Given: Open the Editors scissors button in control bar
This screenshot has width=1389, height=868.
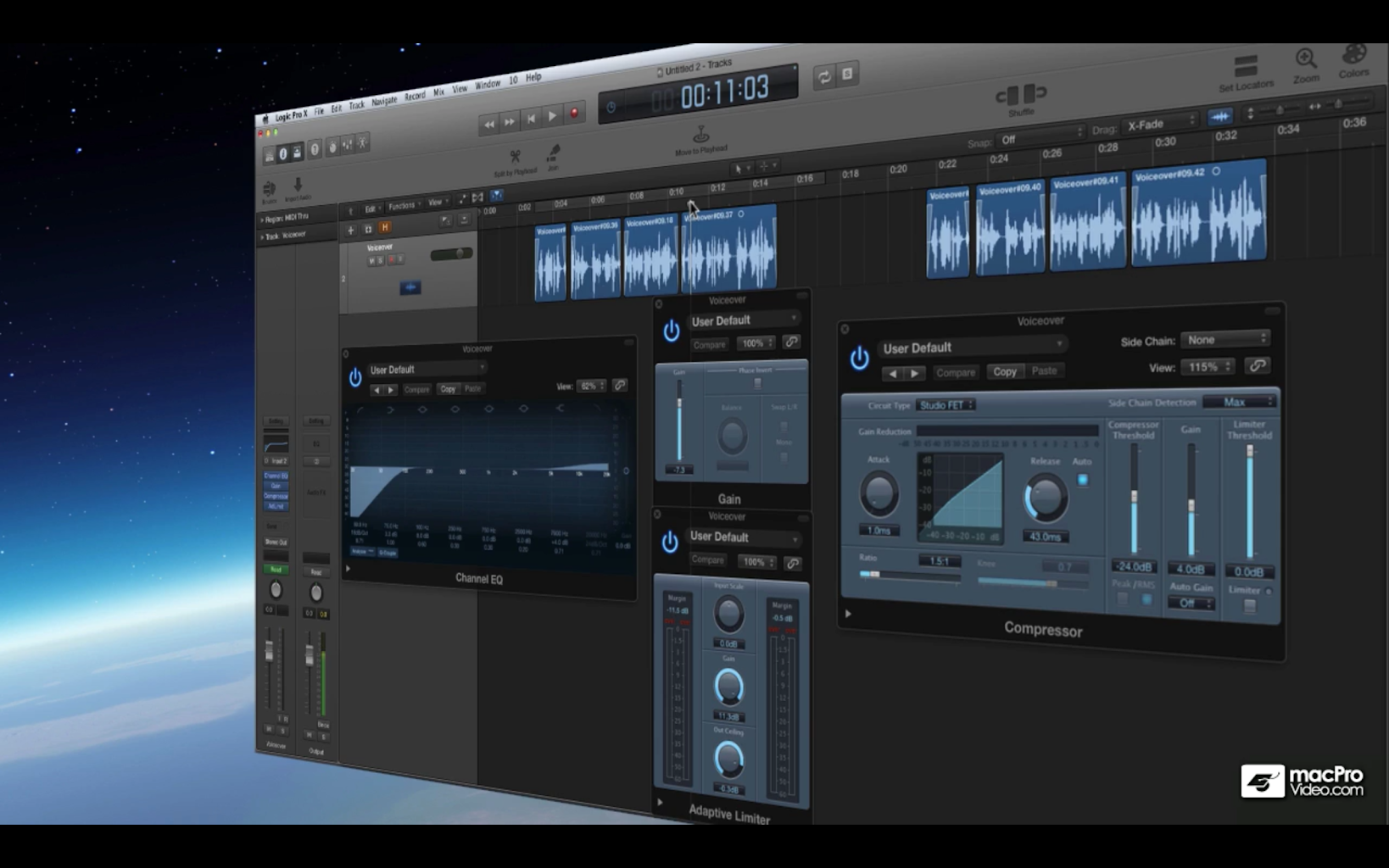Looking at the screenshot, I should coord(362,142).
